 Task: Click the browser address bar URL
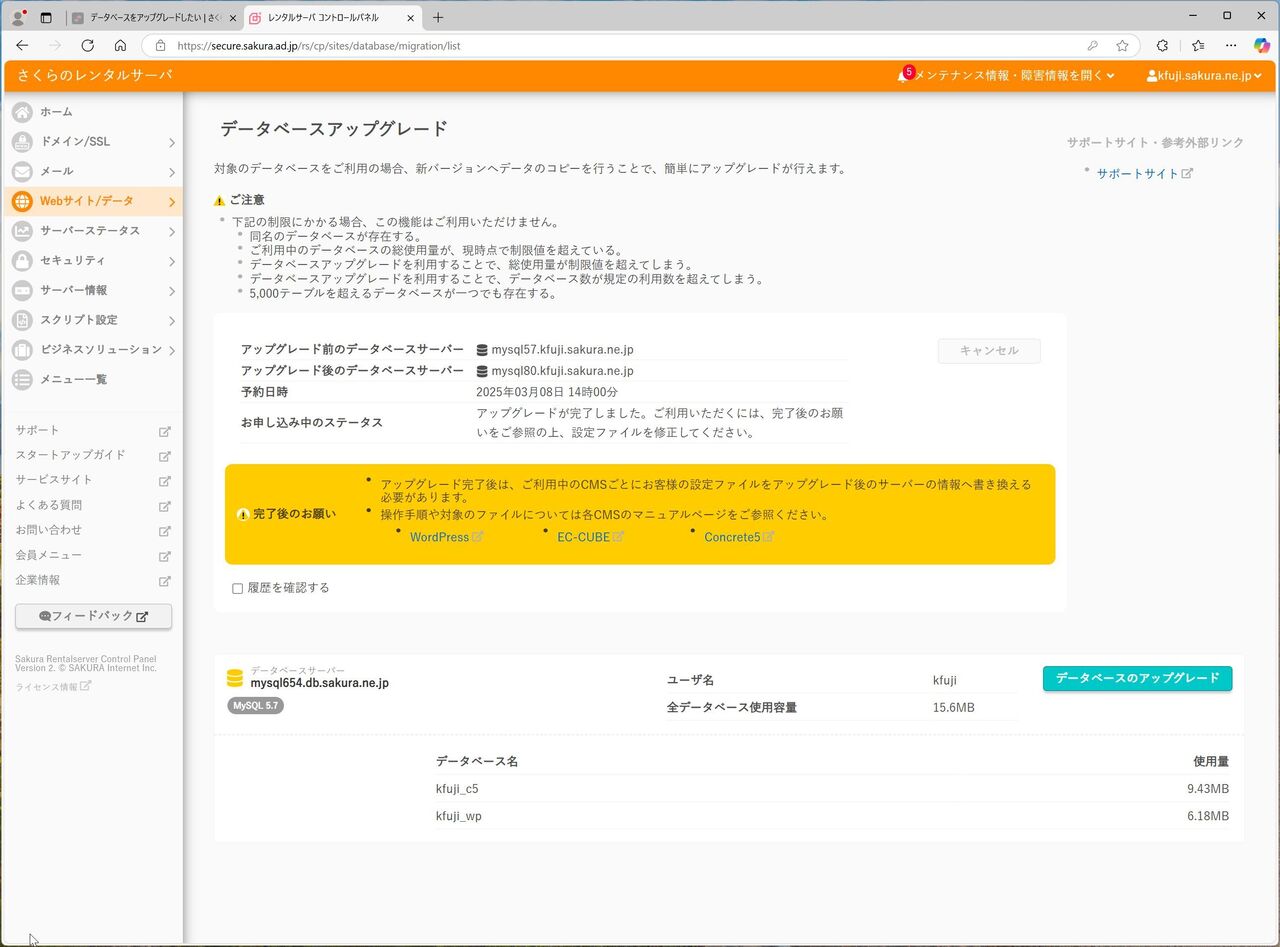(318, 45)
